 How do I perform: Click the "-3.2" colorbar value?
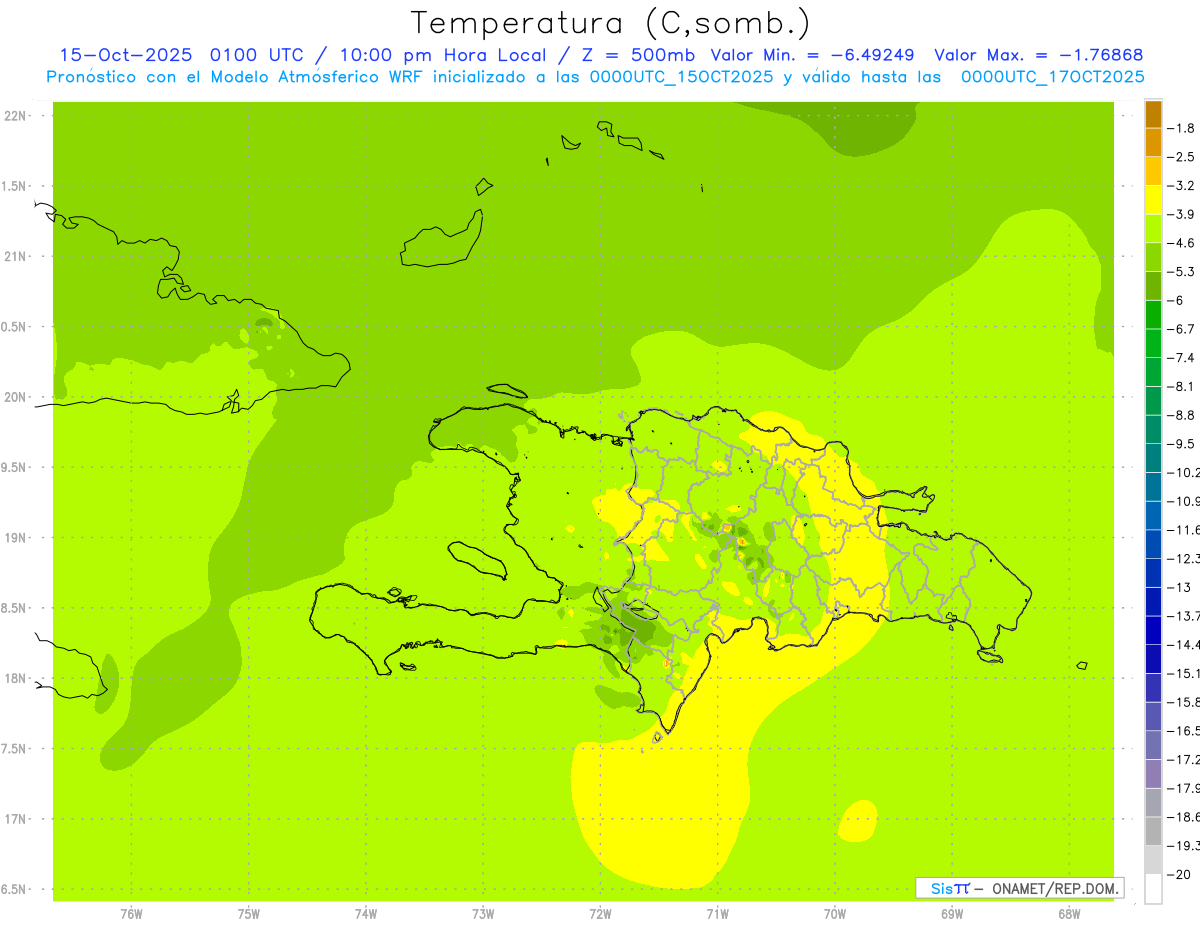point(1183,186)
